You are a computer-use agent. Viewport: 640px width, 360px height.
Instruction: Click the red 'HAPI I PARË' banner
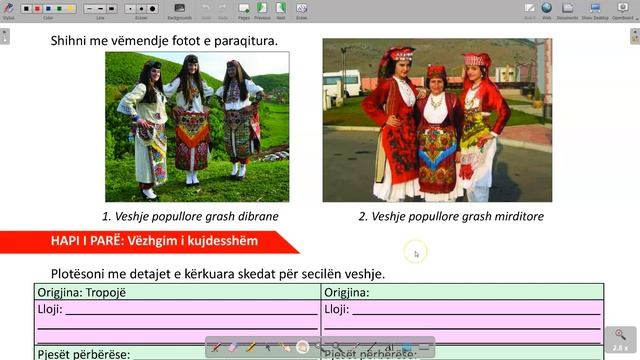tap(149, 242)
